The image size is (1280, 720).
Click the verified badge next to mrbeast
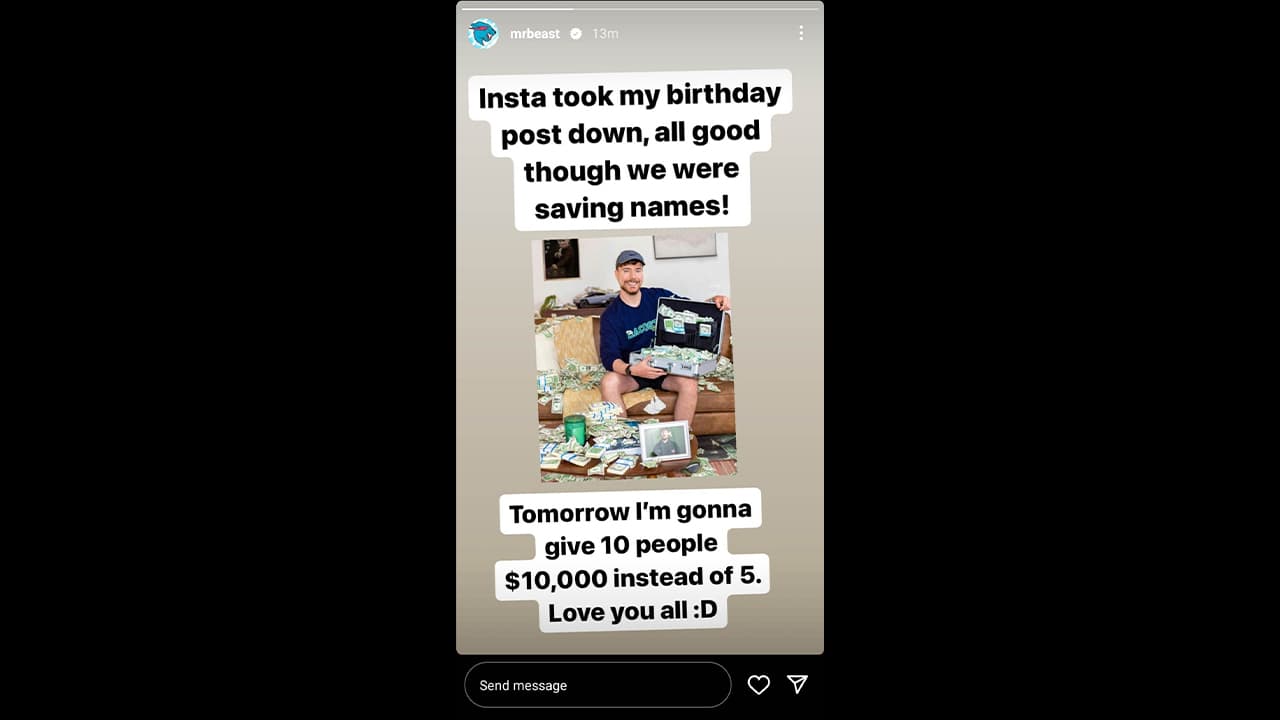coord(576,34)
